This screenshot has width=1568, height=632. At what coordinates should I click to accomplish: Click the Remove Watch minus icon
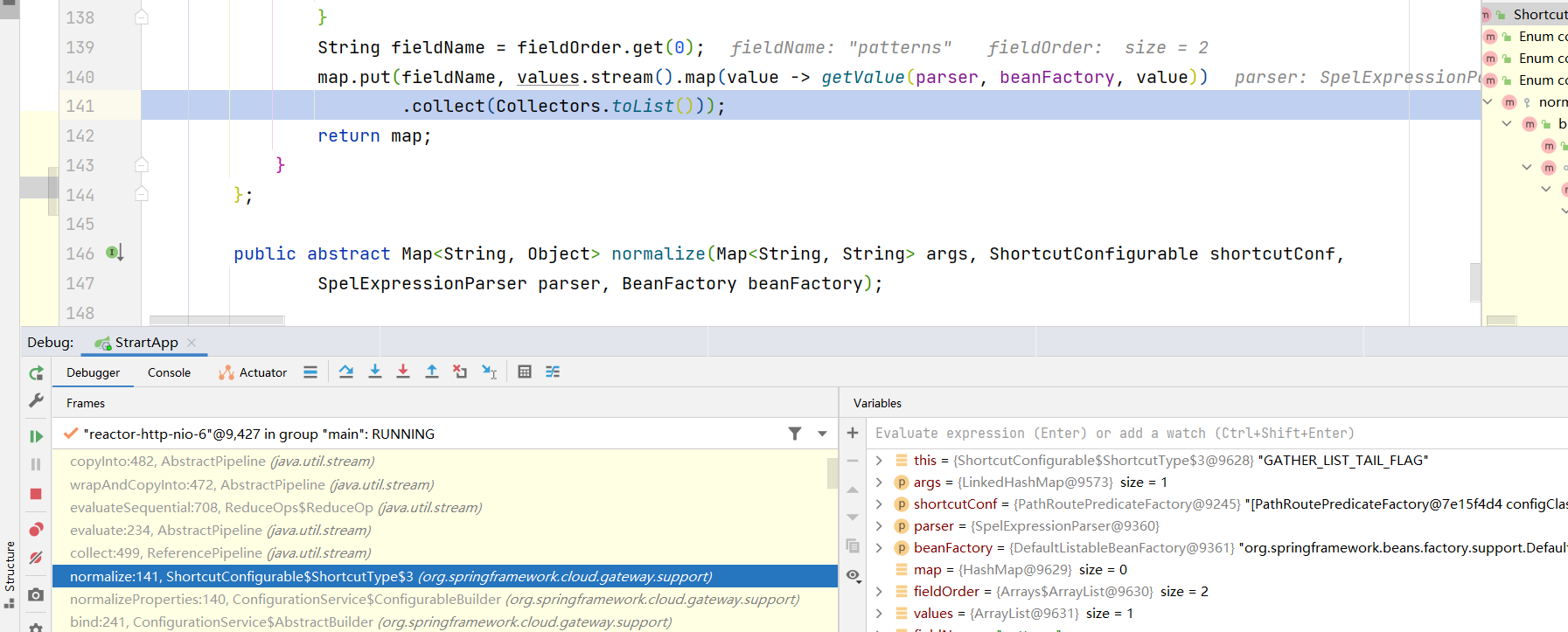[853, 461]
